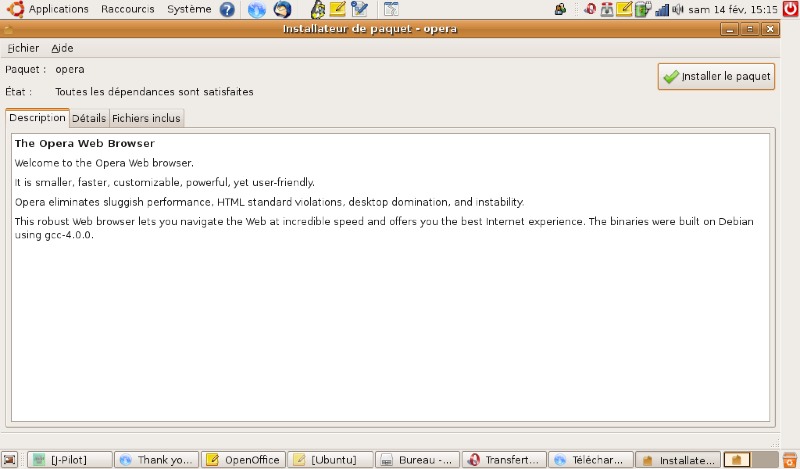800x469 pixels.
Task: Switch to the OpenOffice taskbar window
Action: click(242, 460)
